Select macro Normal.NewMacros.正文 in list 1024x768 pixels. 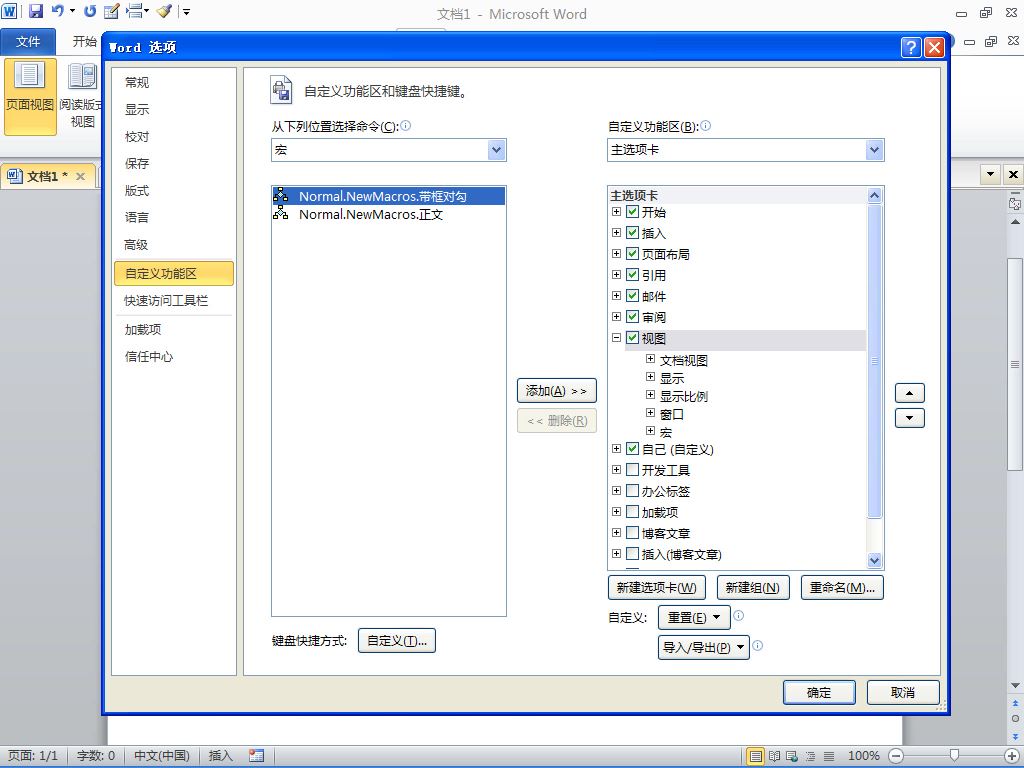coord(388,214)
